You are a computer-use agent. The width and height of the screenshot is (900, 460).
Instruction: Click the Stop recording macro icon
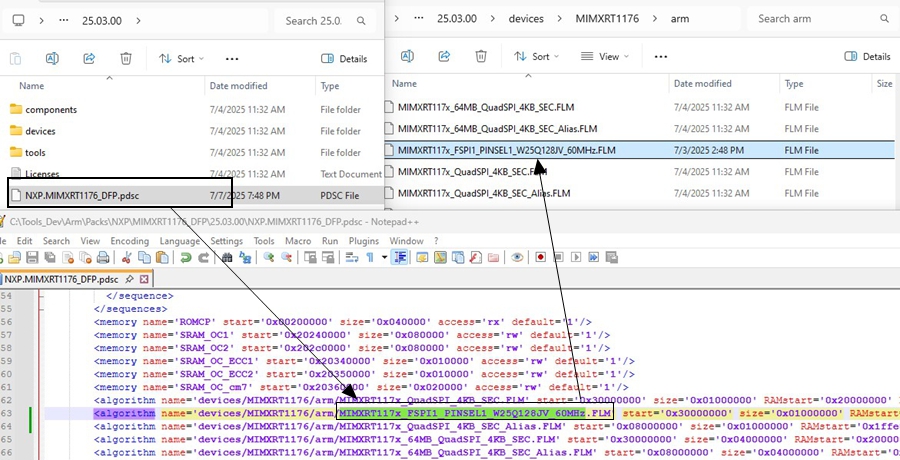558,257
